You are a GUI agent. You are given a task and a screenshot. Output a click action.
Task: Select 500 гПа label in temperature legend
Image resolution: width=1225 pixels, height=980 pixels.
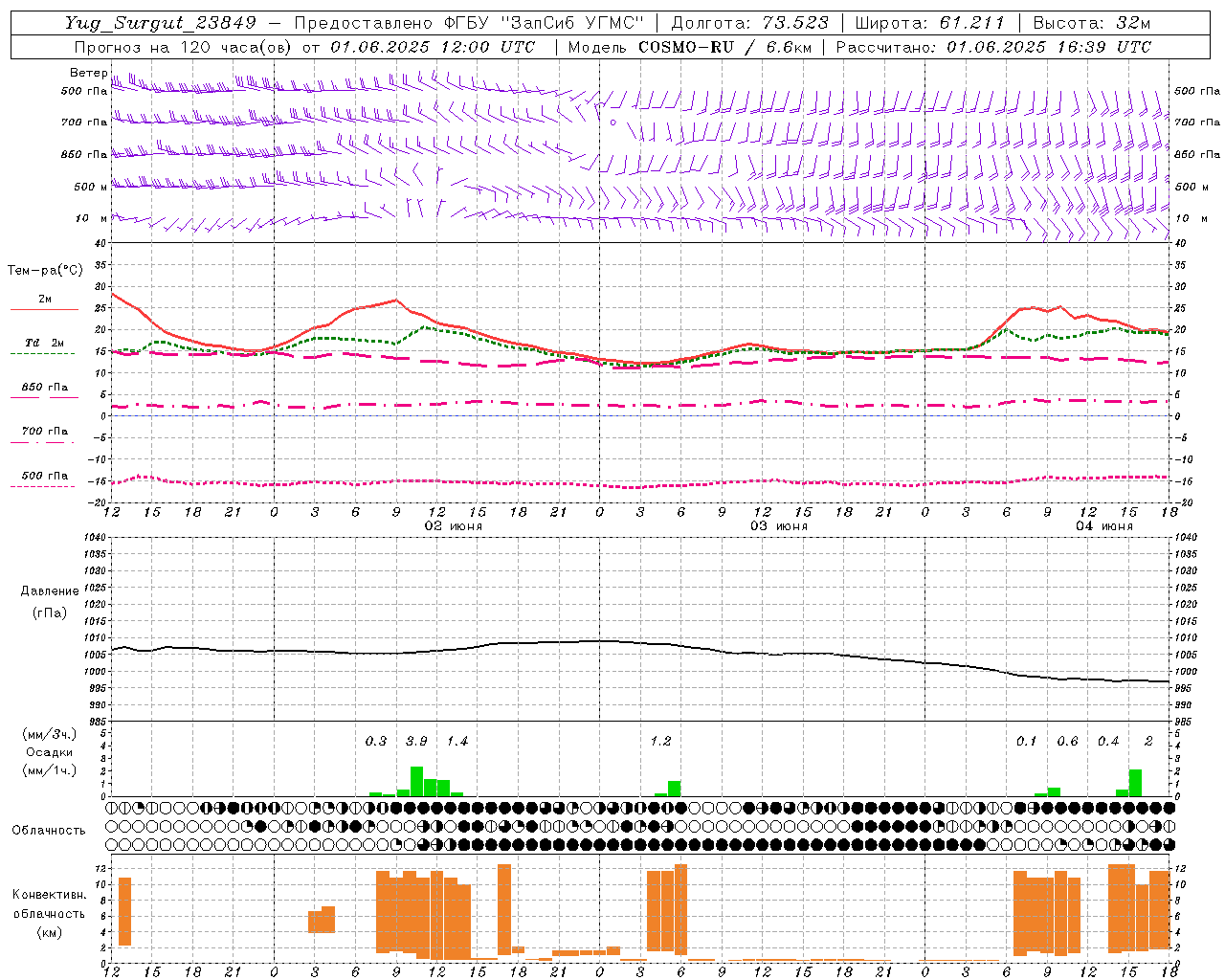coord(45,476)
